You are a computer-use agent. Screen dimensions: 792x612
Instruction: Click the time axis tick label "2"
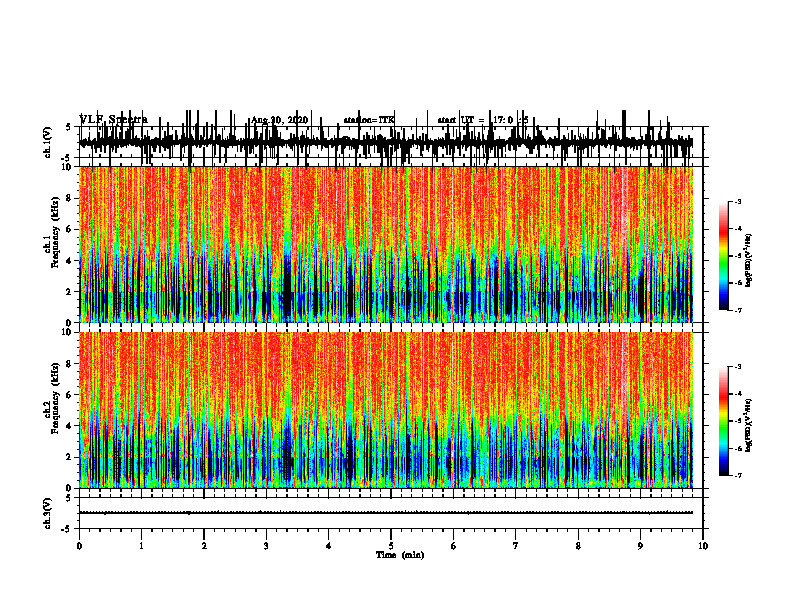coord(204,546)
